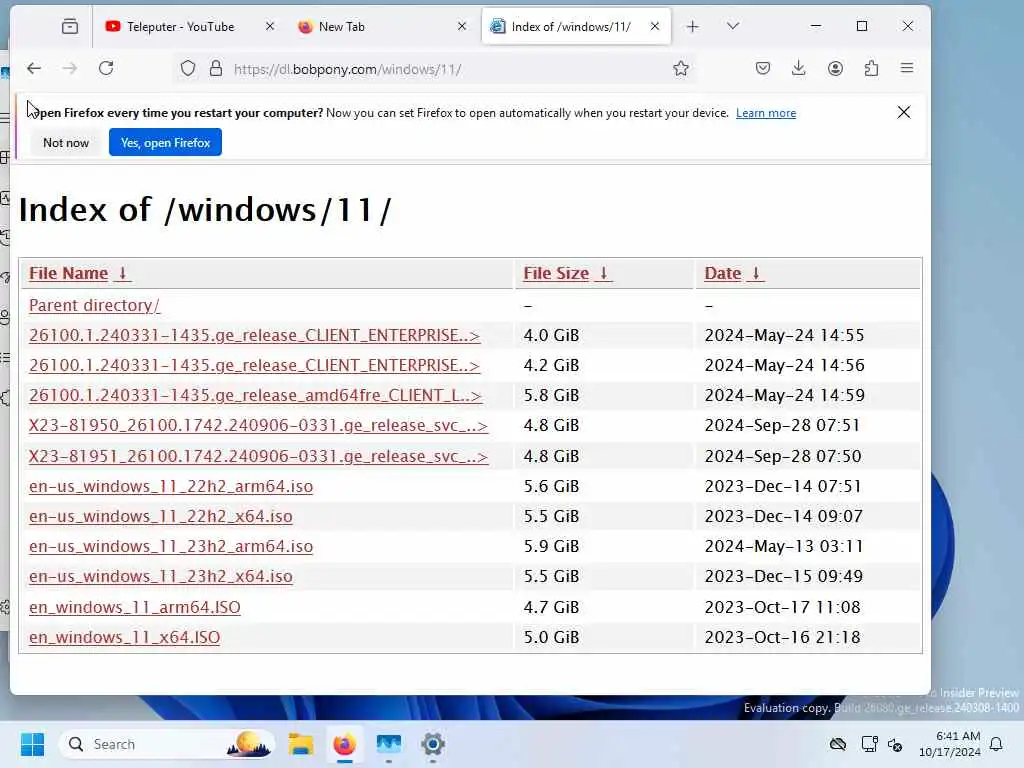Go back to the previous page
Viewport: 1024px width, 768px height.
[34, 69]
